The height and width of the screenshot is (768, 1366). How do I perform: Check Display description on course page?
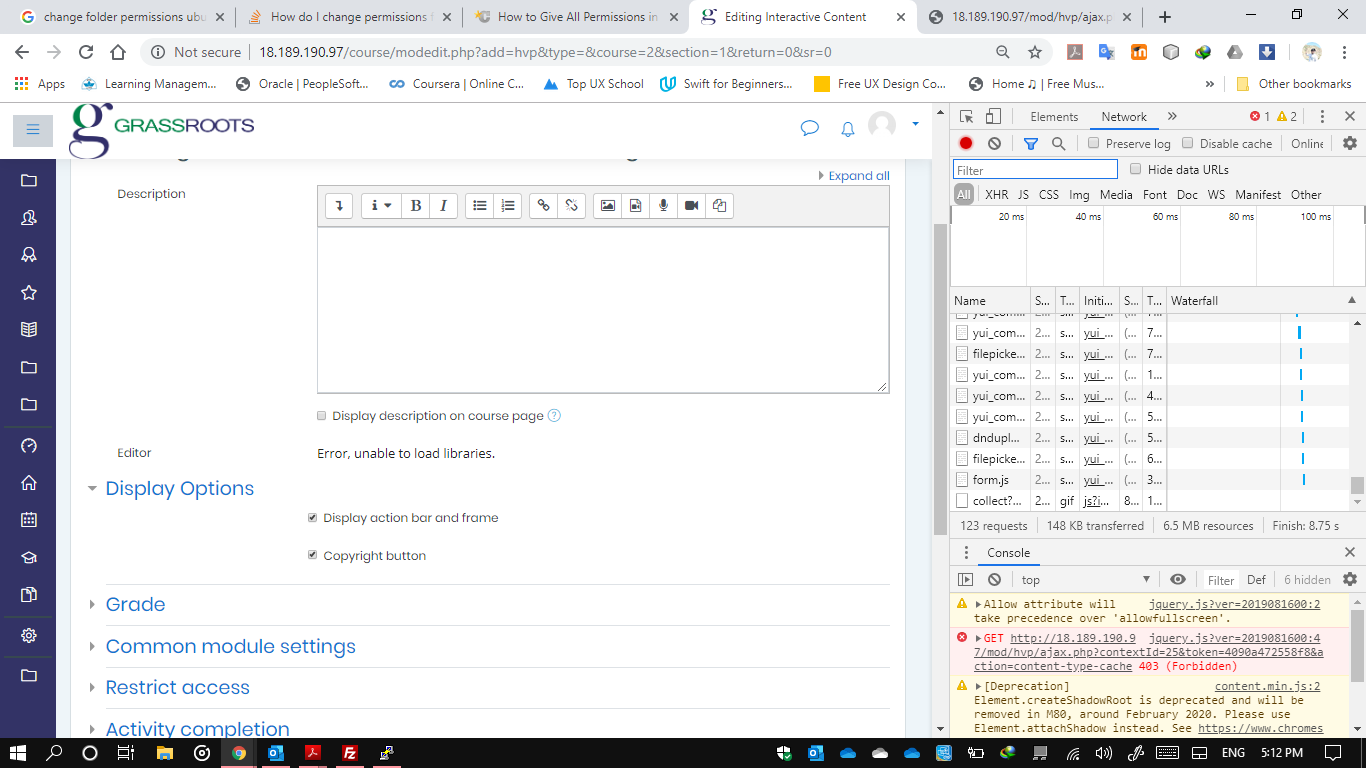point(322,416)
